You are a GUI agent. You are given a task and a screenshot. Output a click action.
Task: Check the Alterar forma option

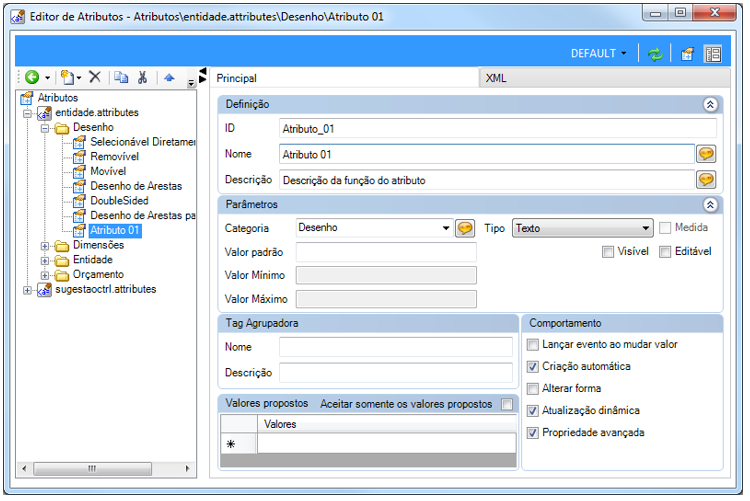532,389
